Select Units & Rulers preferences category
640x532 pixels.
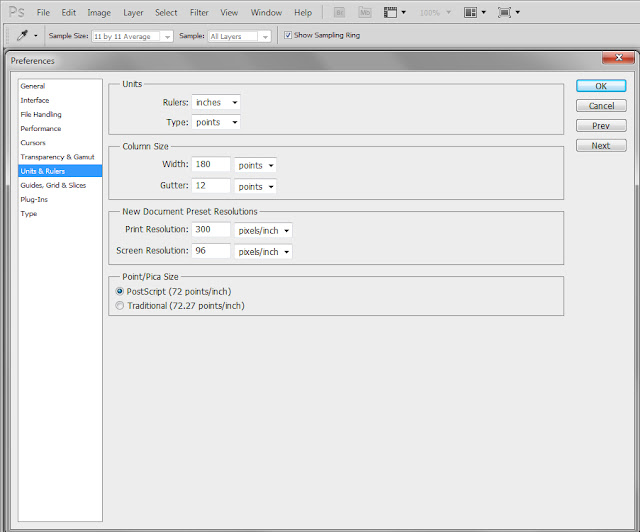[x=60, y=171]
